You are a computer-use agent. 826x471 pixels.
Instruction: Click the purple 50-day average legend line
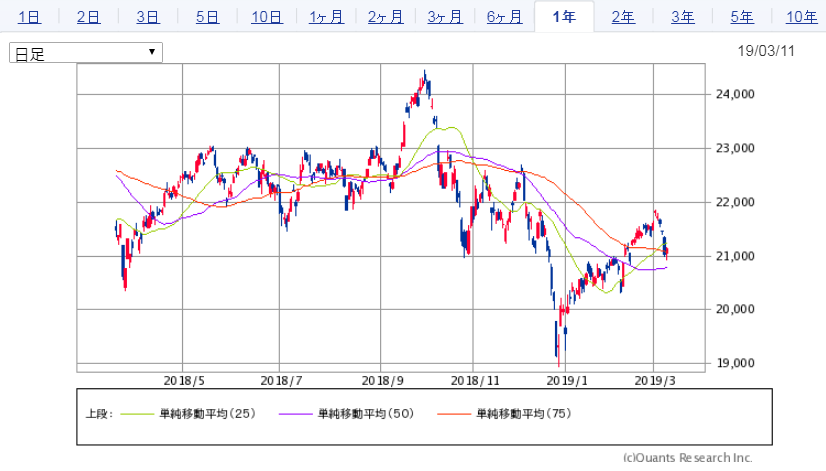[x=296, y=414]
